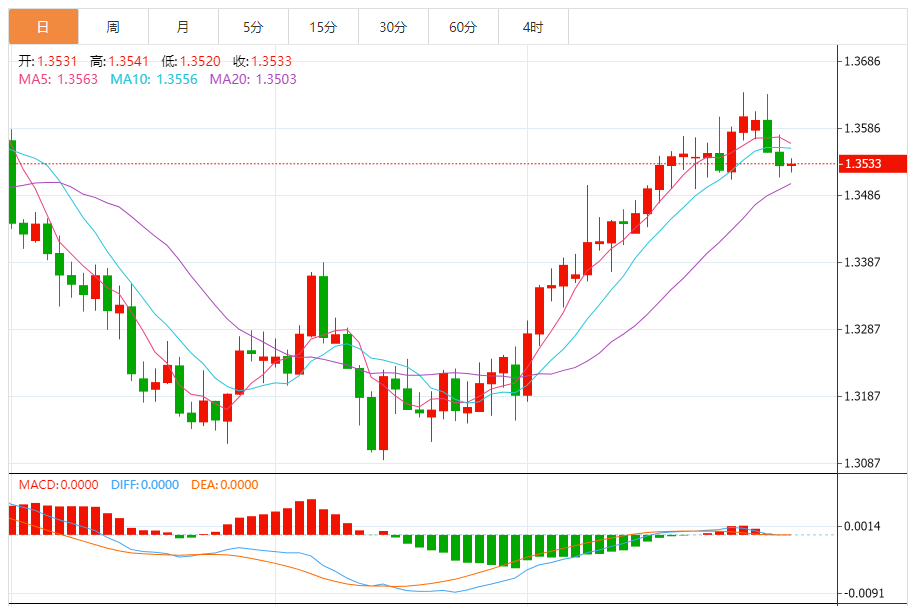Click the MA5: 1.3563 indicator label
Screen dimensions: 922x606
[x=58, y=79]
